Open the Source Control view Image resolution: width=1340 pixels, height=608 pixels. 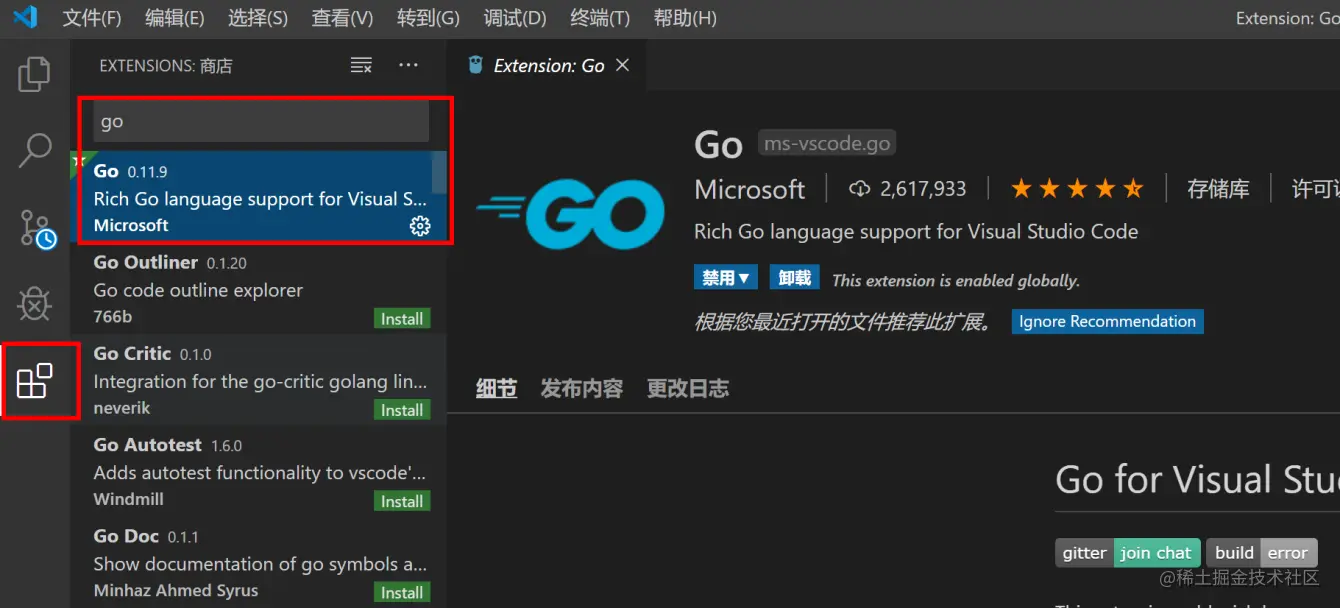[x=37, y=229]
